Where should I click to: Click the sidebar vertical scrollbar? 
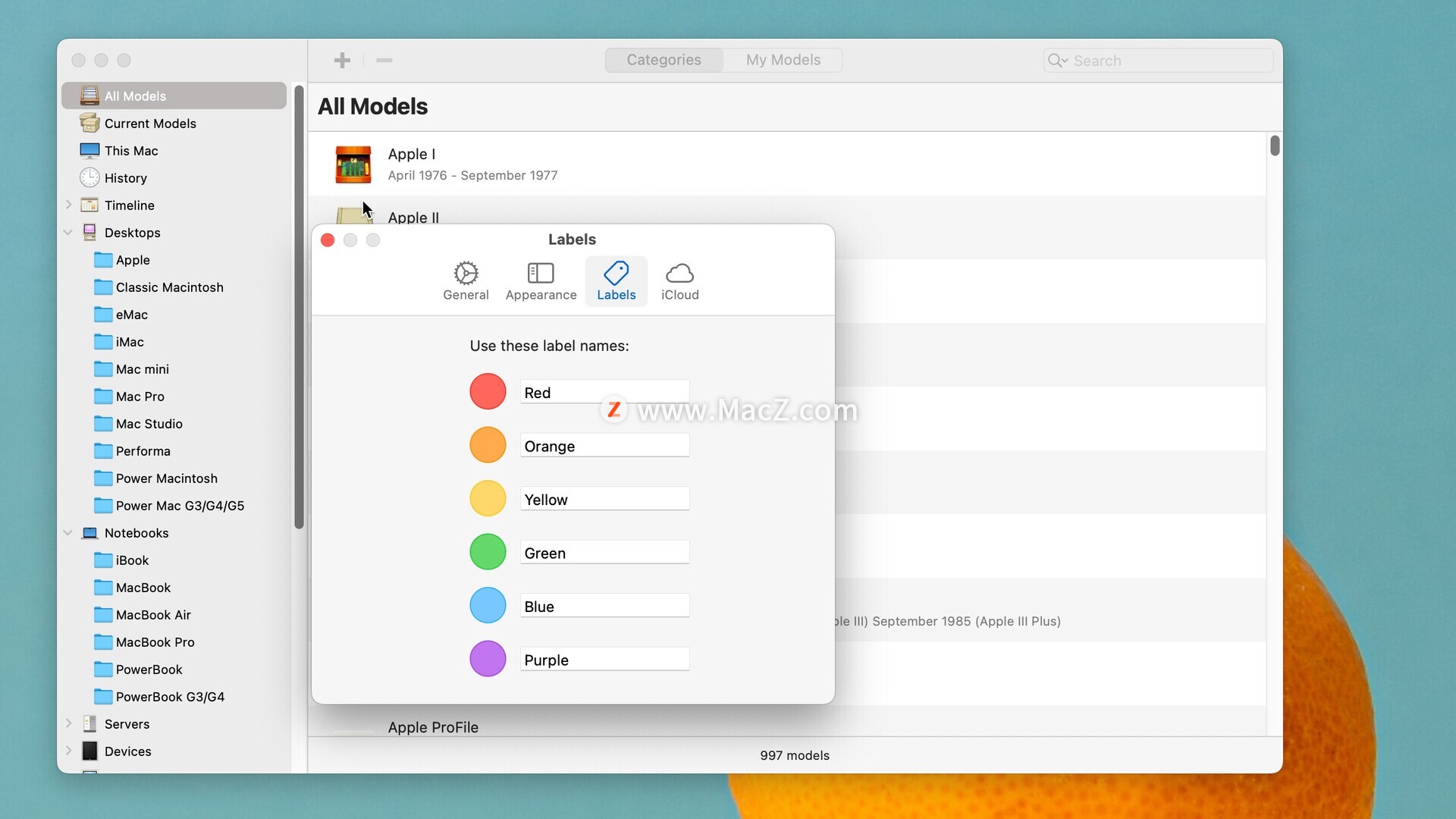[299, 307]
